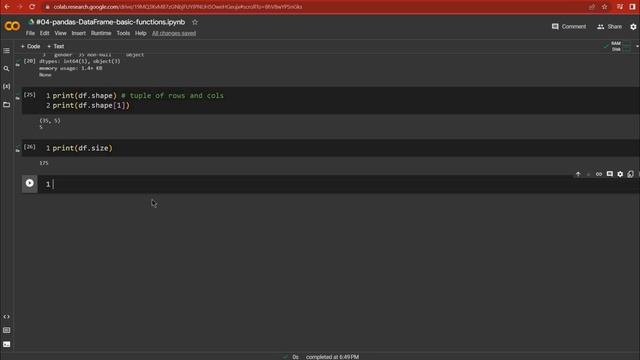Copy link to the active cell

pos(599,174)
